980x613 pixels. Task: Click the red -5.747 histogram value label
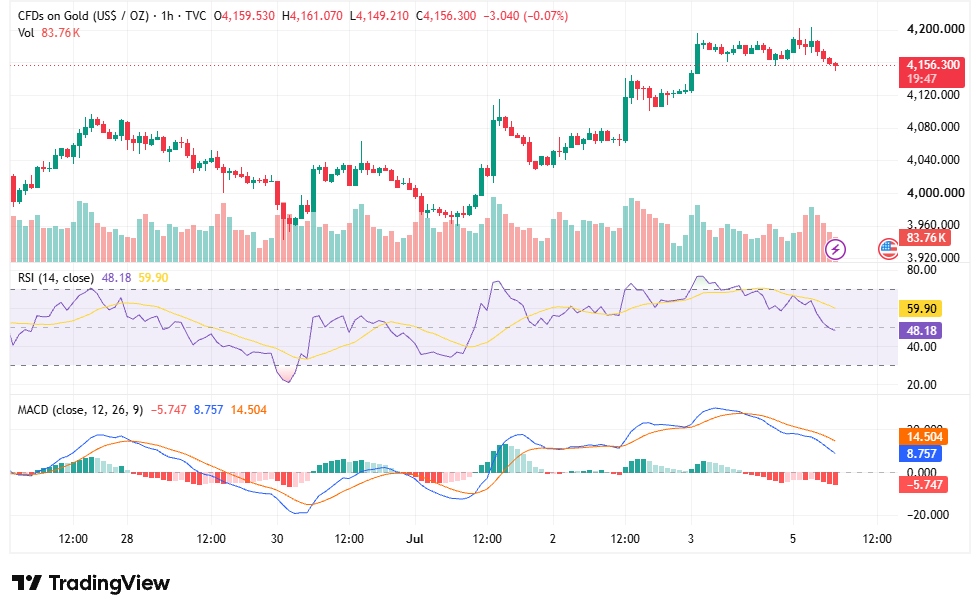pos(923,484)
